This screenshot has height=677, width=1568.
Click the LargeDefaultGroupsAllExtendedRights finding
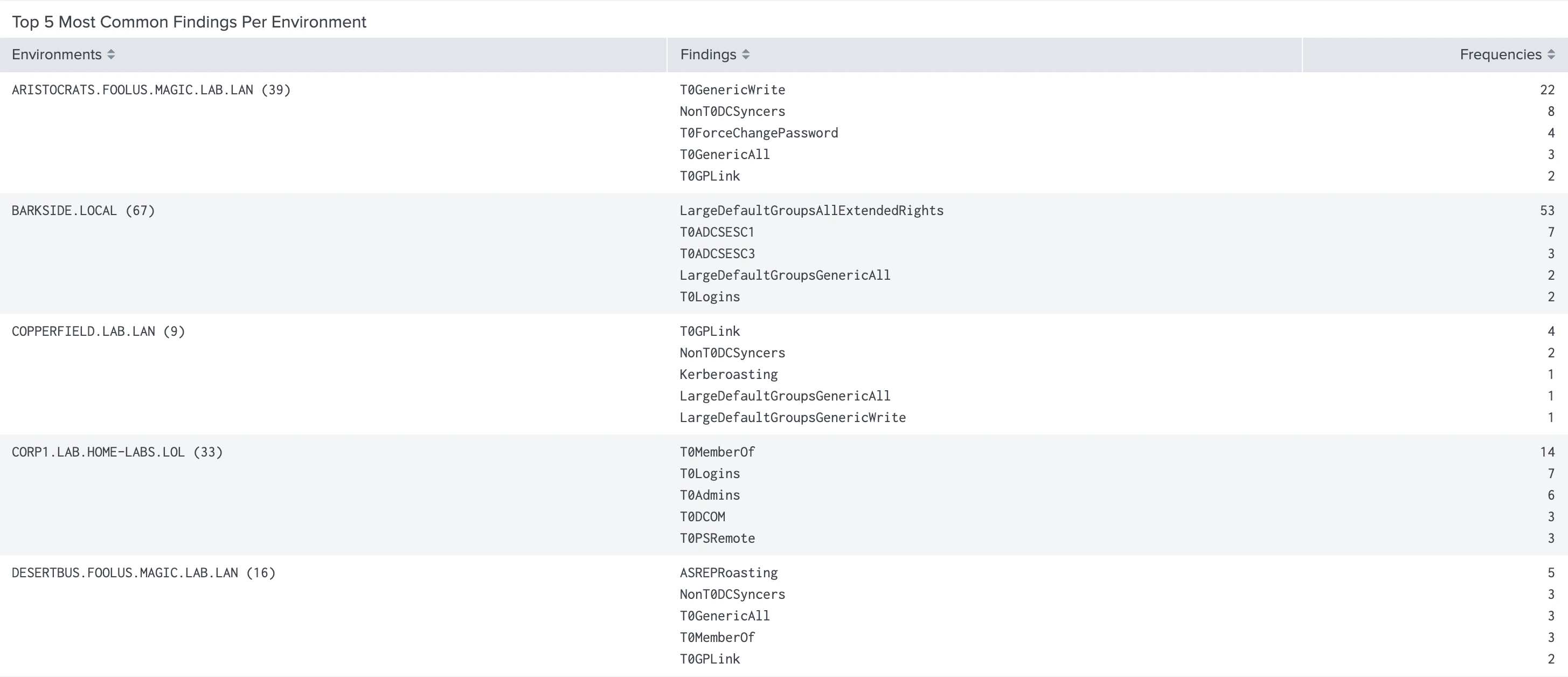tap(811, 211)
